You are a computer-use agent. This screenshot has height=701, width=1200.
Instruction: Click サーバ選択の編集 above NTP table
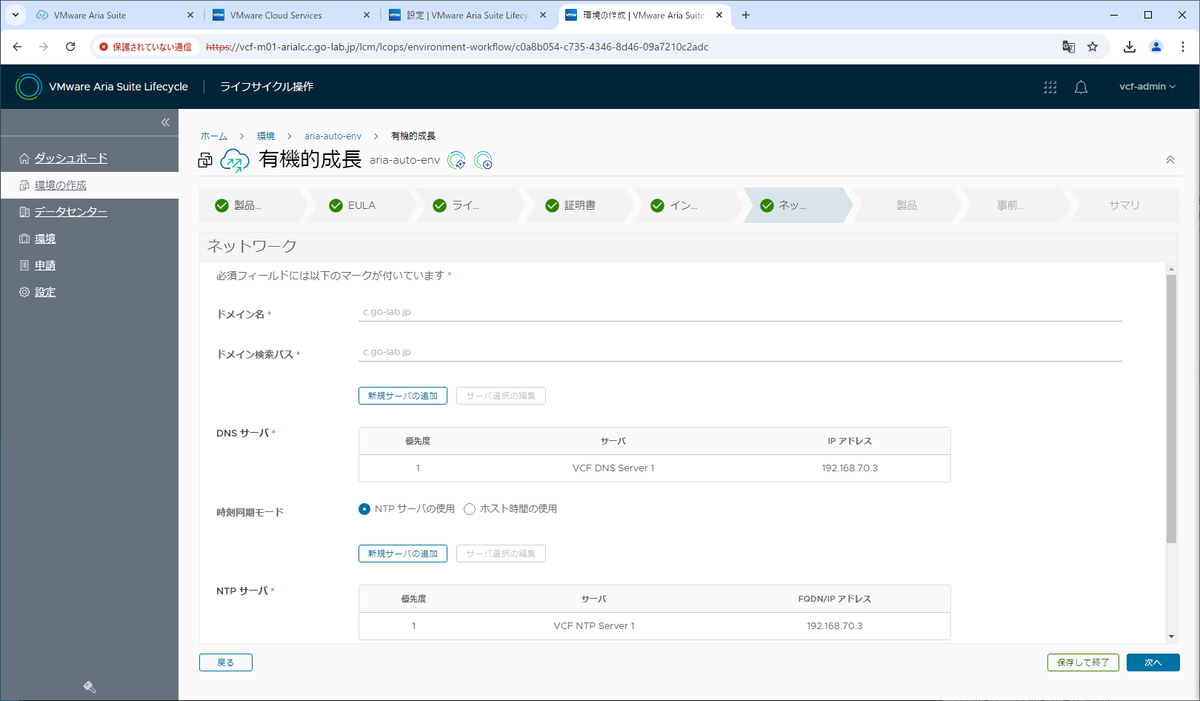[x=501, y=554]
